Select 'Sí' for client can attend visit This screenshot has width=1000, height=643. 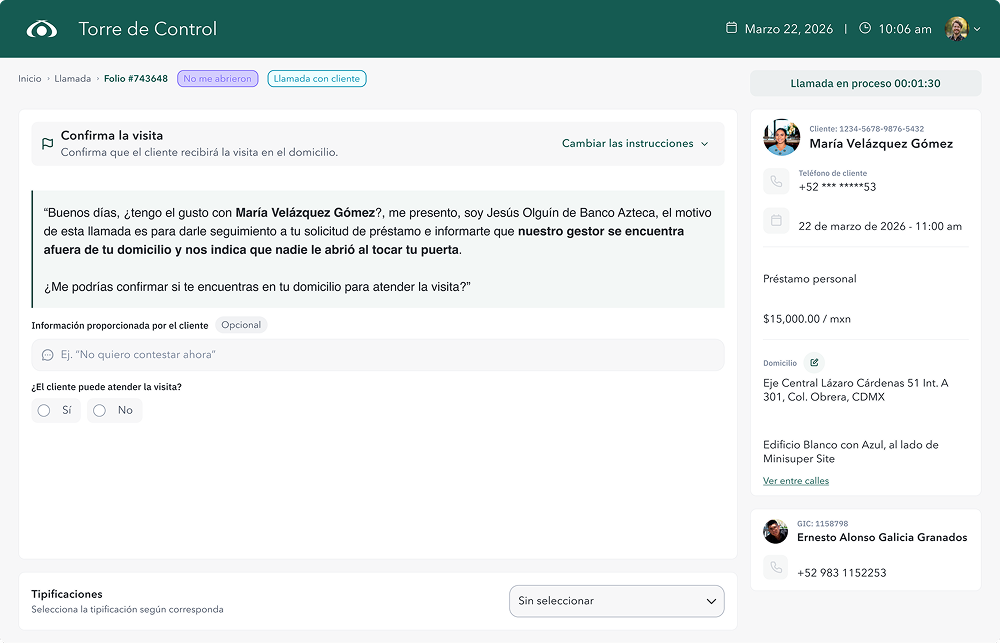coord(55,410)
